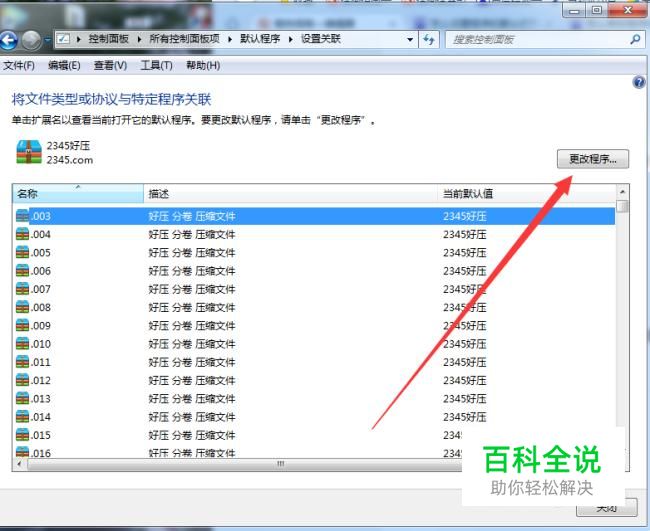Select the .005 extension row
Viewport: 650px width, 531px height.
tap(314, 253)
